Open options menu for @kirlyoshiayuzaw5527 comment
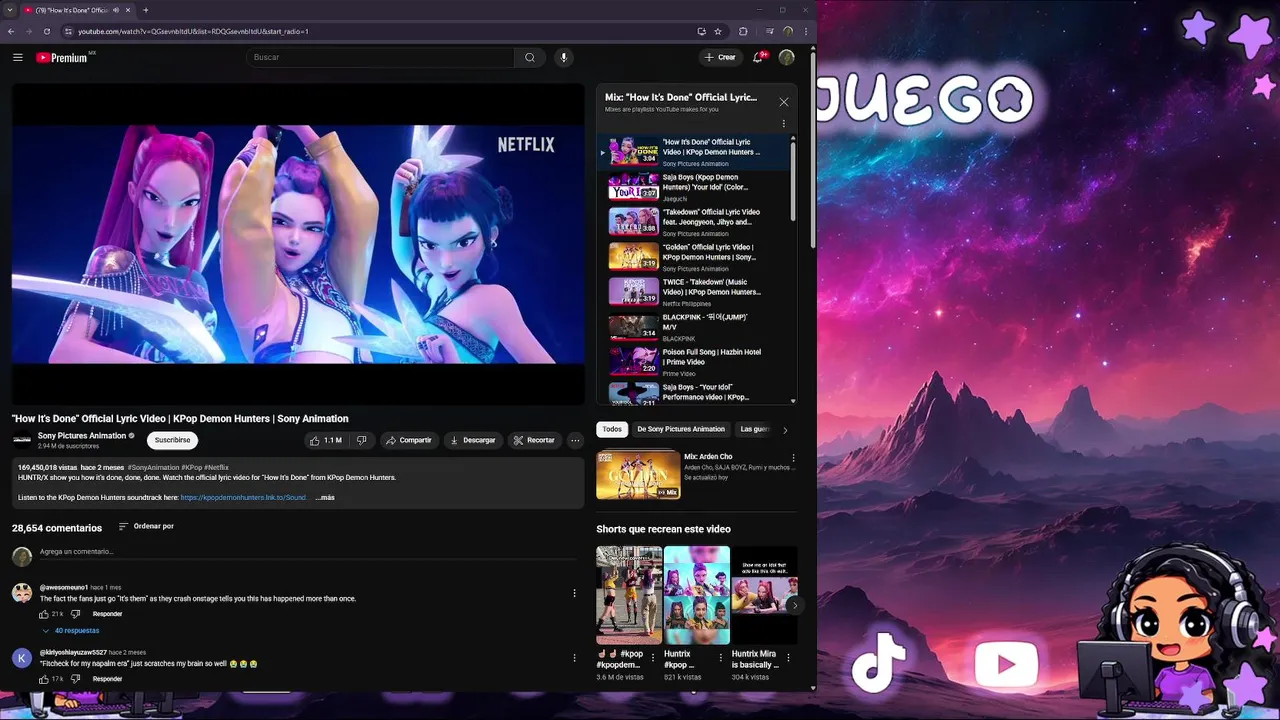This screenshot has height=720, width=1280. 574,658
